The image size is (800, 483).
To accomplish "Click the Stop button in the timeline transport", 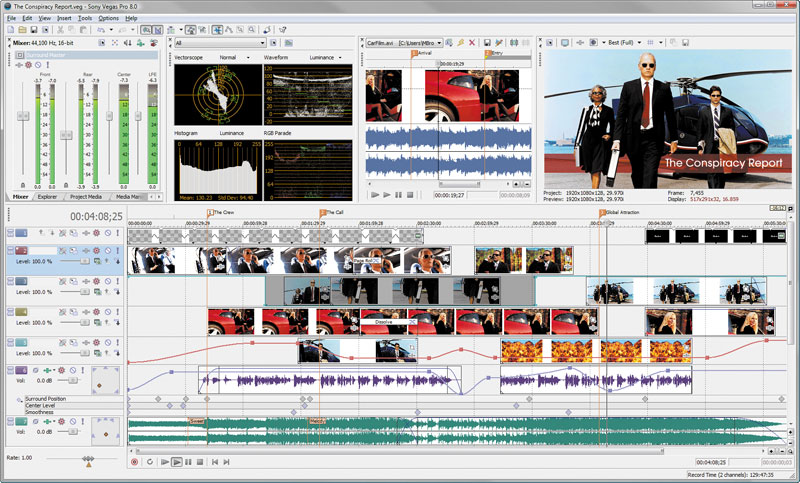I will (x=201, y=462).
